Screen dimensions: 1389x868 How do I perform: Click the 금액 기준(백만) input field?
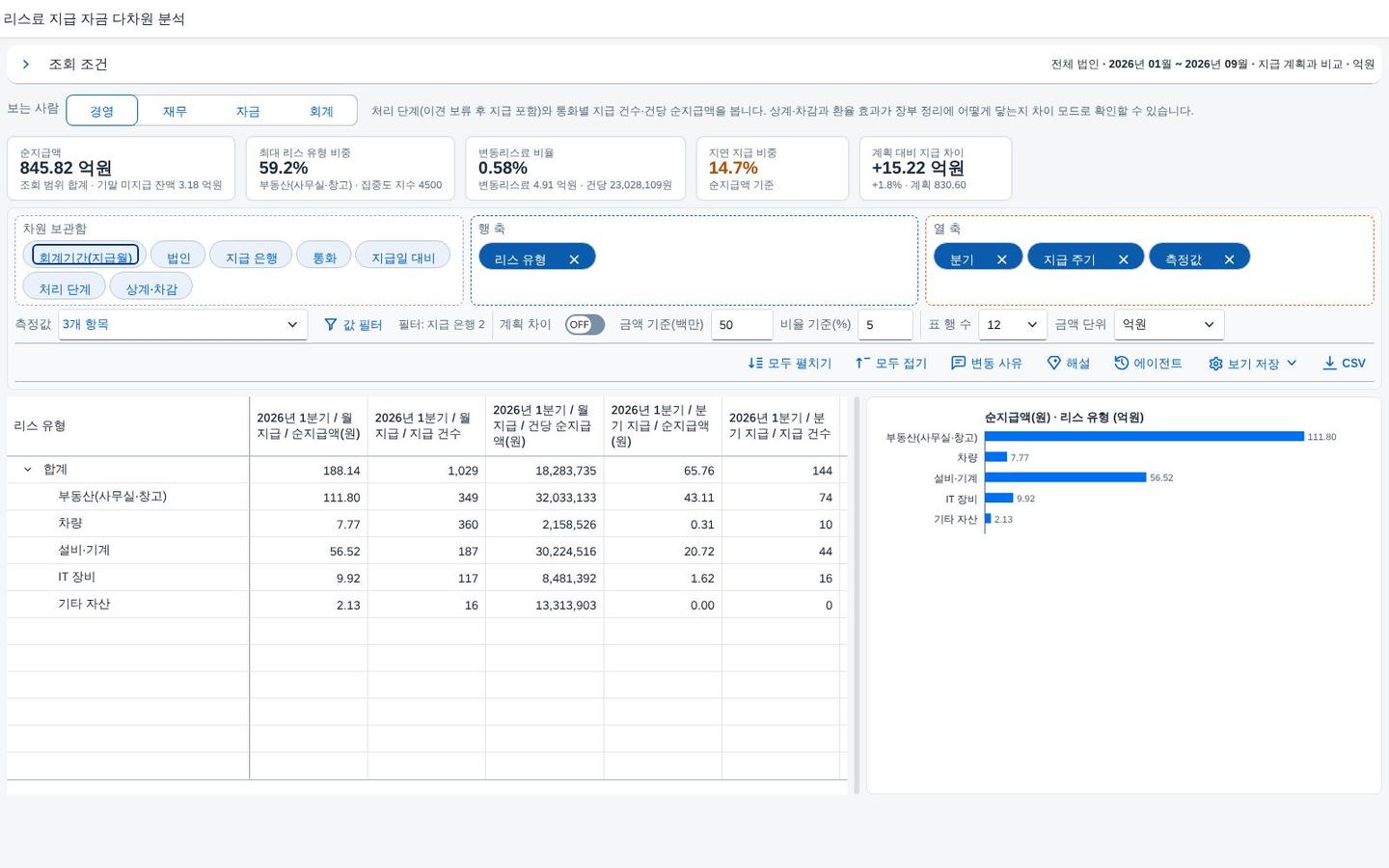point(742,325)
